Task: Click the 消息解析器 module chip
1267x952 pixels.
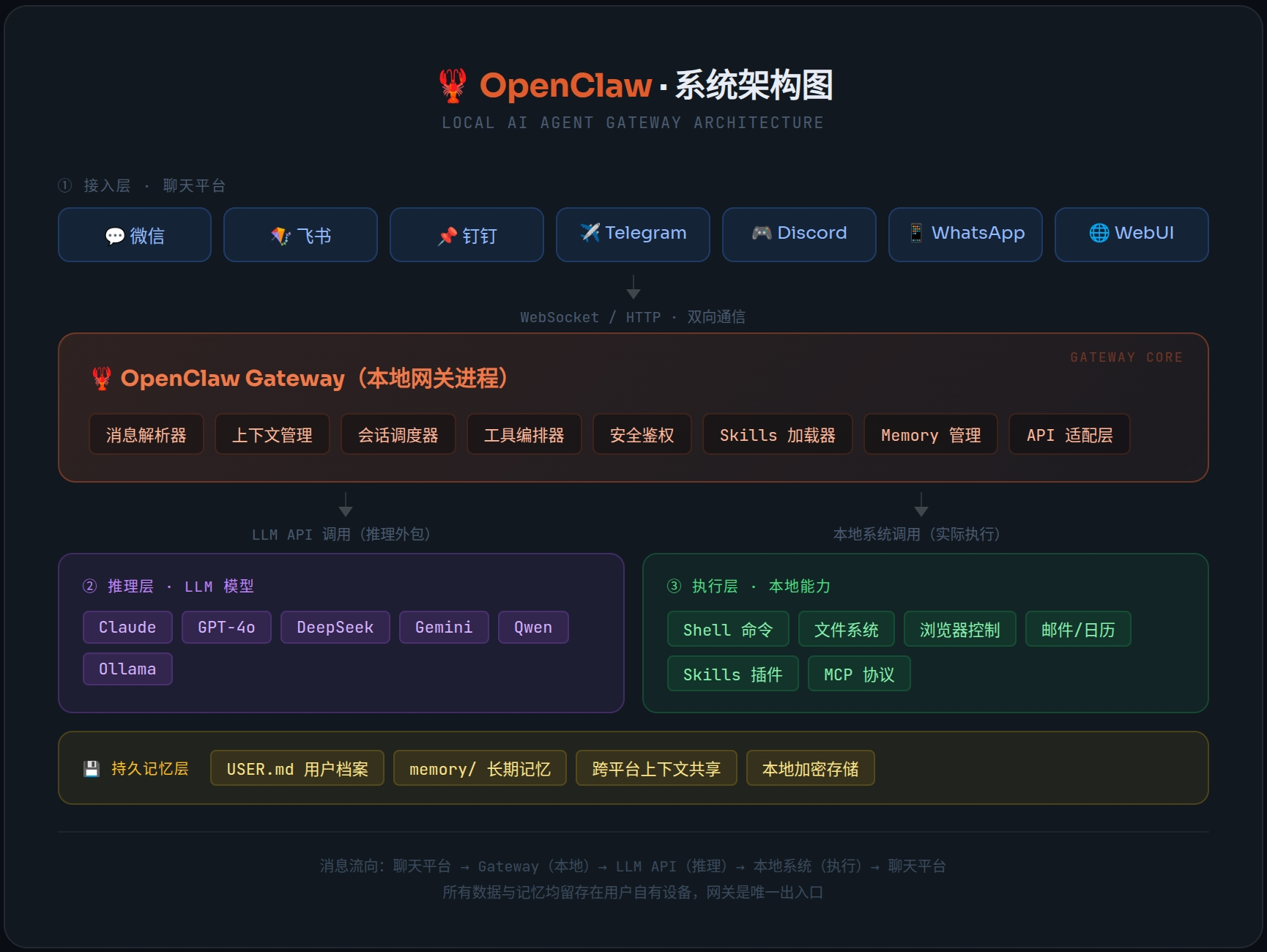Action: point(146,434)
